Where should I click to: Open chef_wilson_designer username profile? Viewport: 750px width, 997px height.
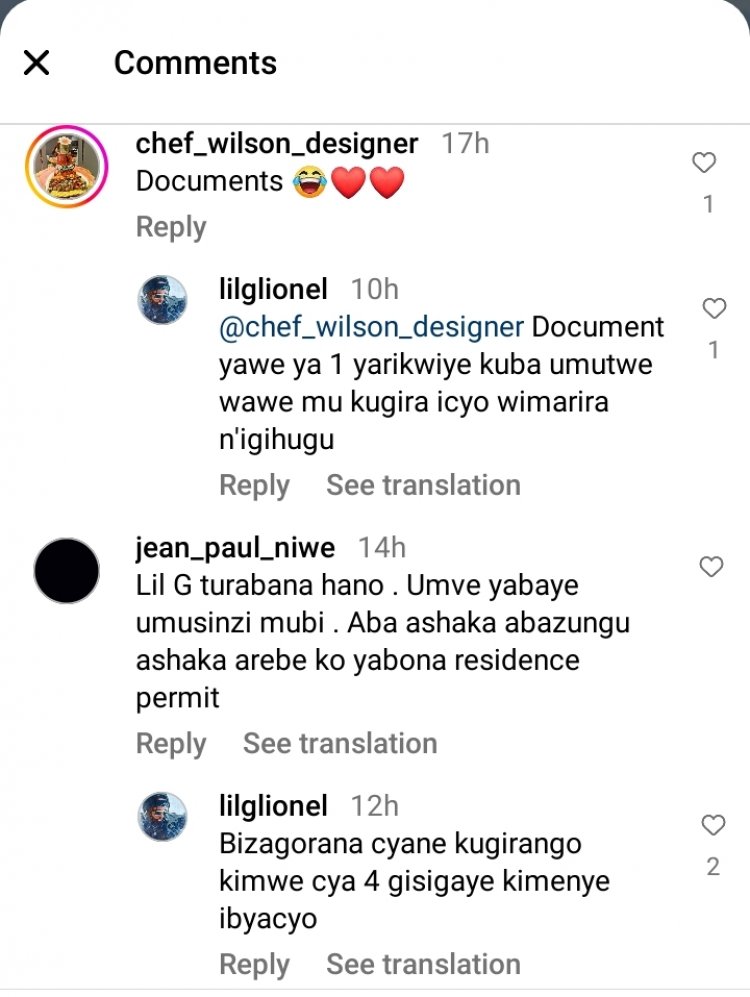tap(276, 144)
